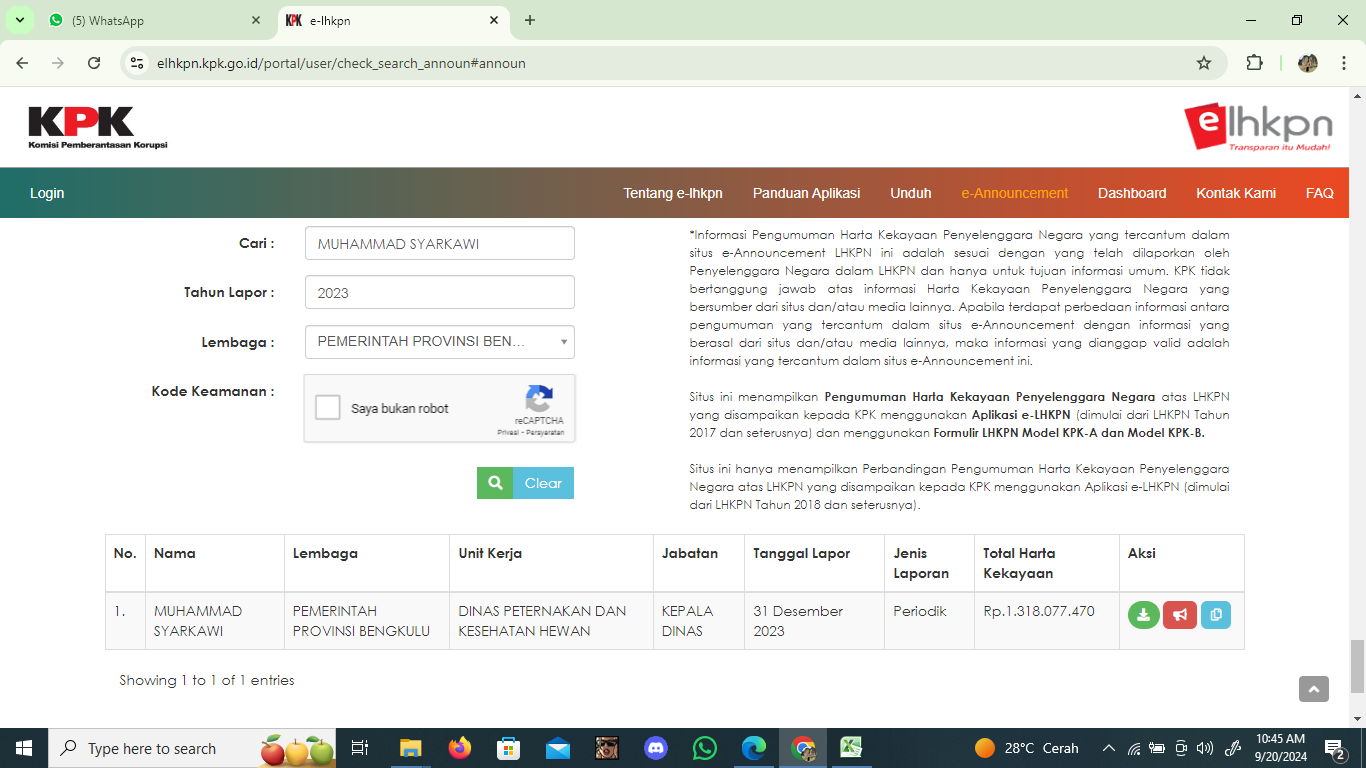Open Discord from taskbar
The height and width of the screenshot is (768, 1366).
tap(656, 748)
